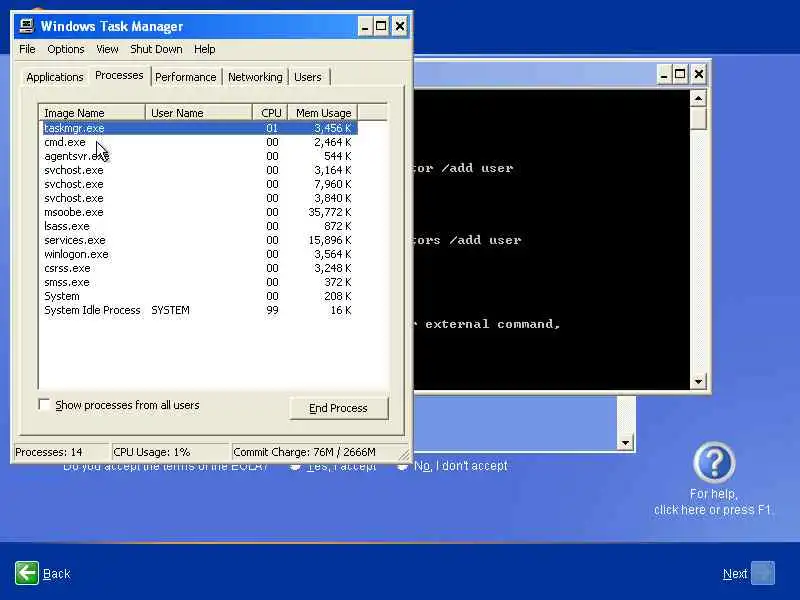Click the green Back arrow icon
This screenshot has height=600, width=800.
[27, 573]
